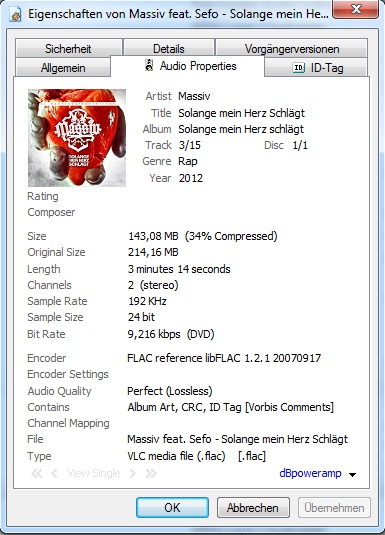
Task: Confirm with the OK button
Action: pyautogui.click(x=172, y=507)
